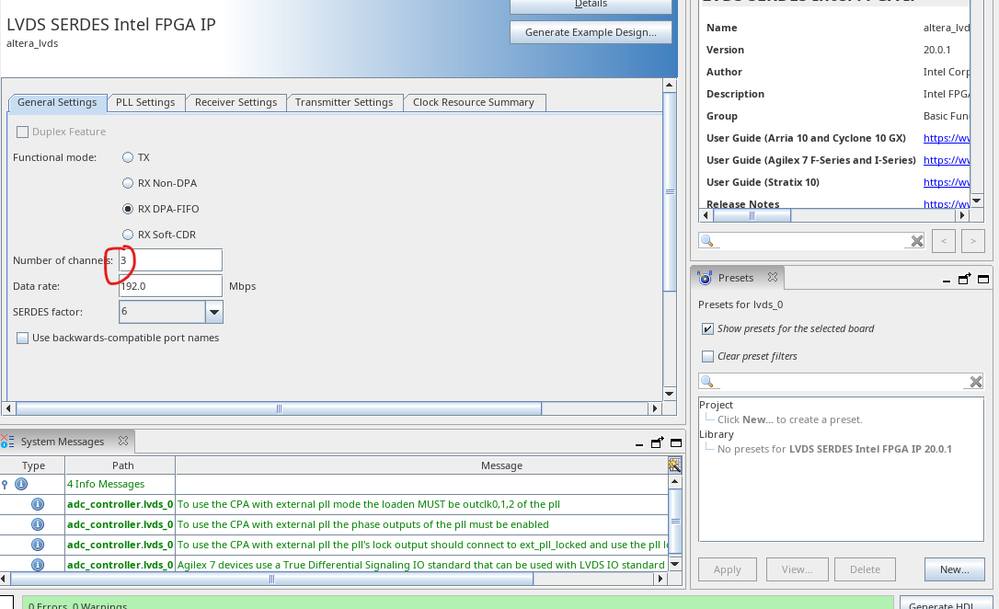Click the details search input field

[x=811, y=241]
